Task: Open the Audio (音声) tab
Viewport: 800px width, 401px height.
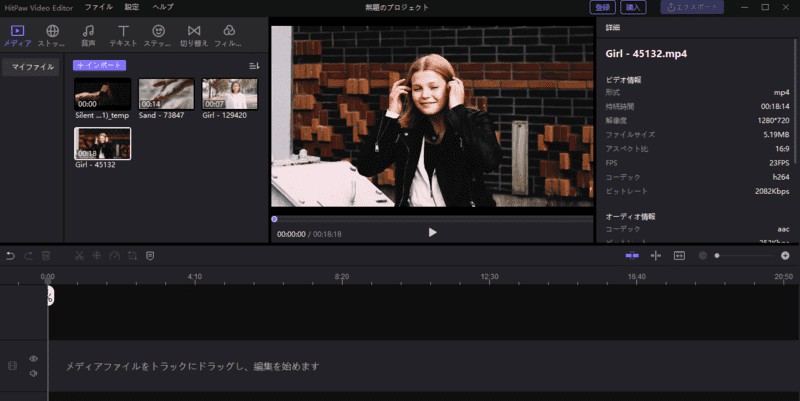Action: (x=88, y=36)
